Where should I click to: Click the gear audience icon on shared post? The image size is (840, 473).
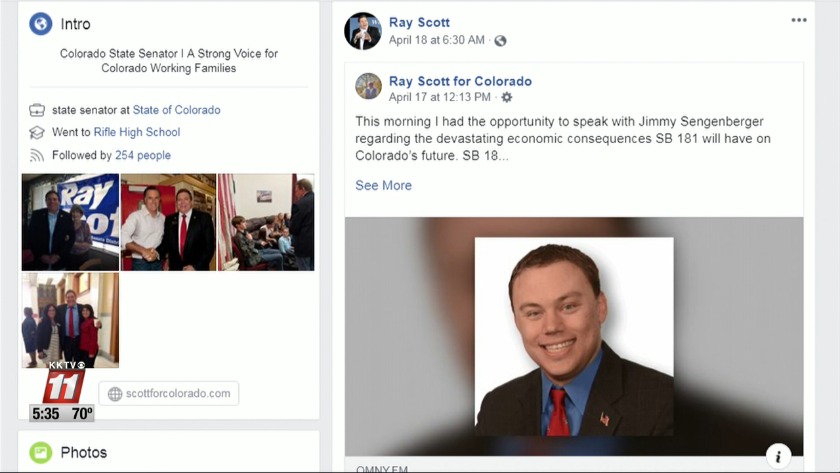(506, 97)
